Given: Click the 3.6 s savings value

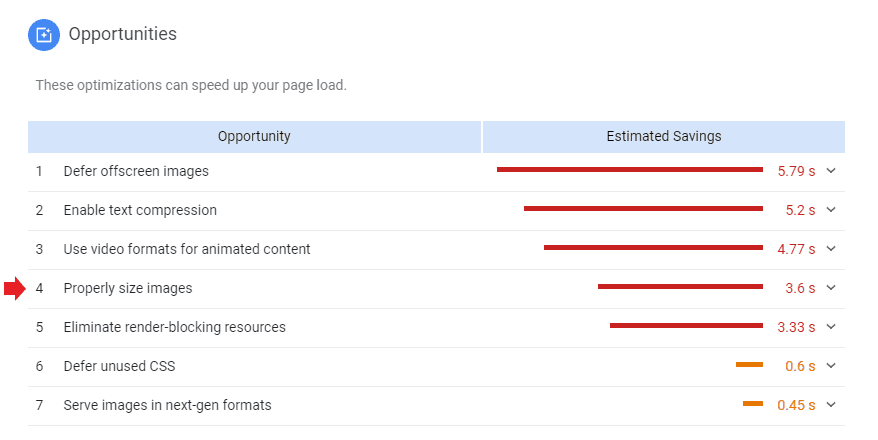Looking at the screenshot, I should point(800,288).
